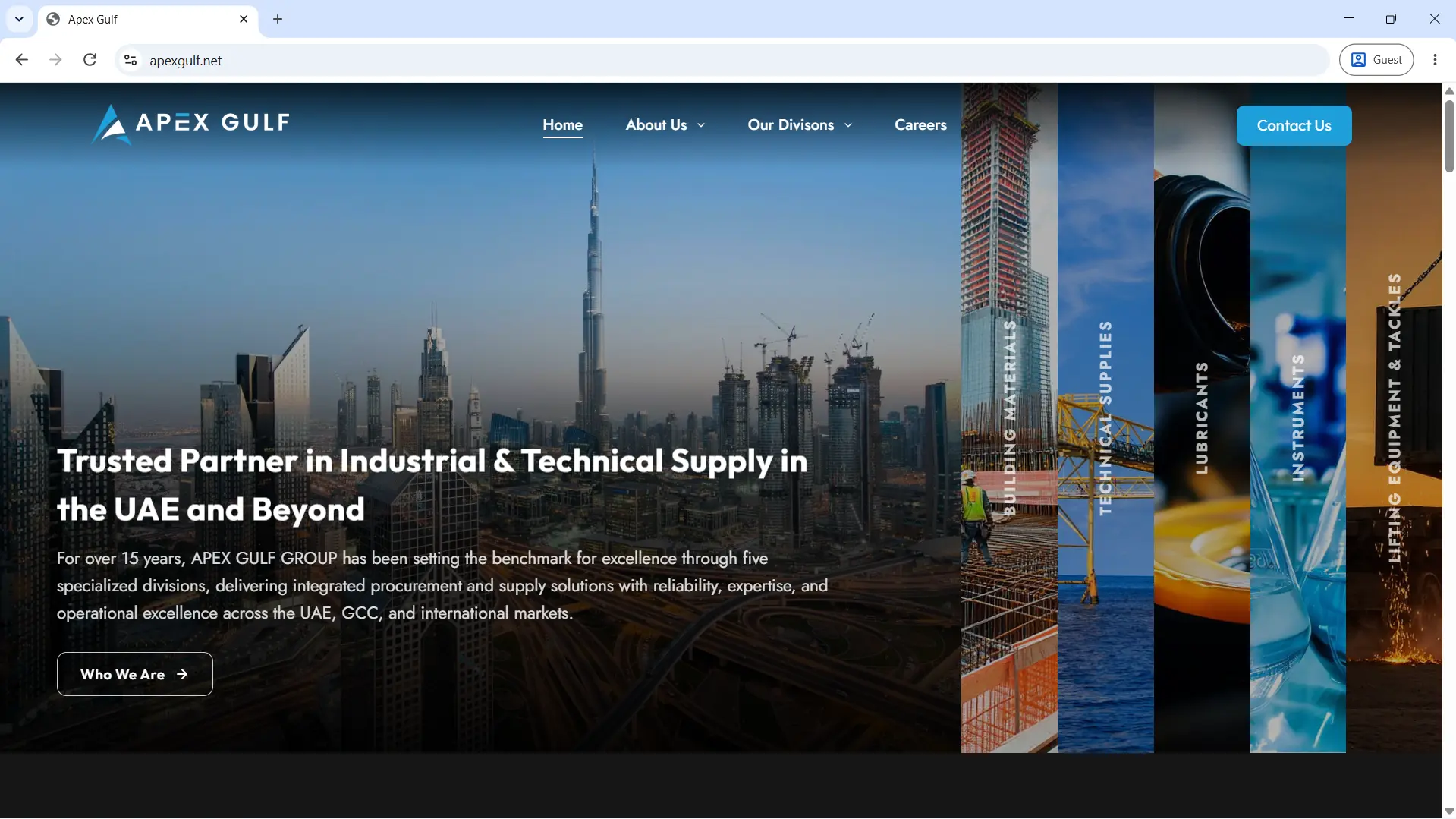Click the hero headline 'Trusted Partner in Industrial'
Image resolution: width=1456 pixels, height=819 pixels.
(432, 485)
